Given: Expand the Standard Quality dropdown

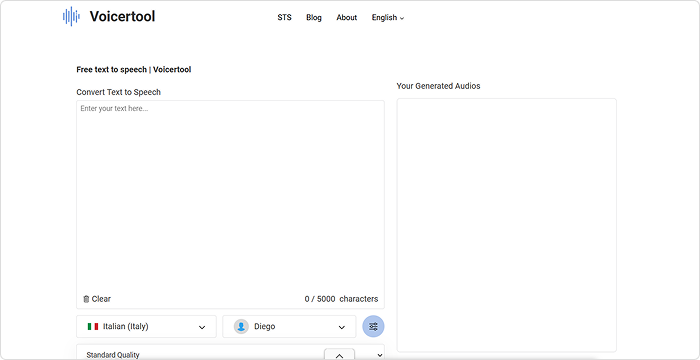Looking at the screenshot, I should (230, 352).
